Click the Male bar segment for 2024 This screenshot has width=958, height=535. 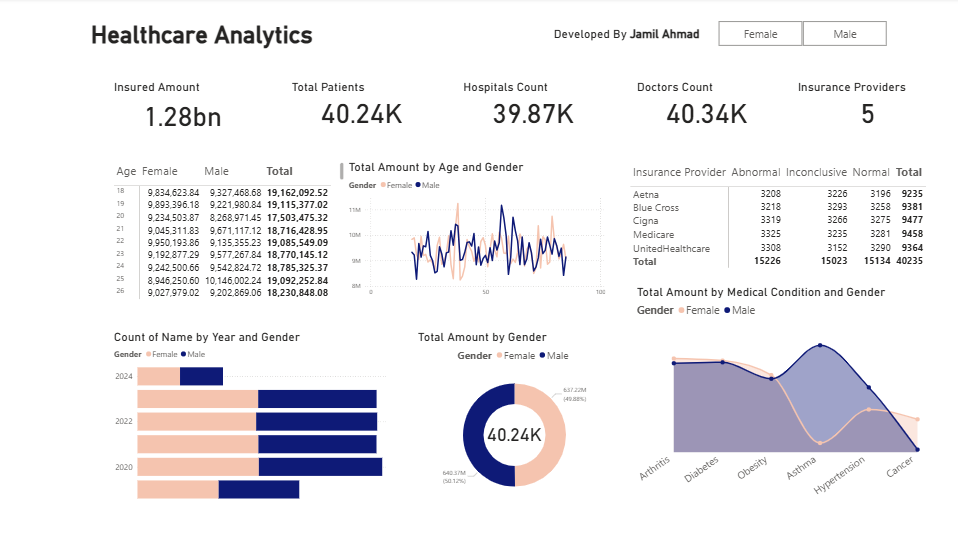pyautogui.click(x=201, y=376)
